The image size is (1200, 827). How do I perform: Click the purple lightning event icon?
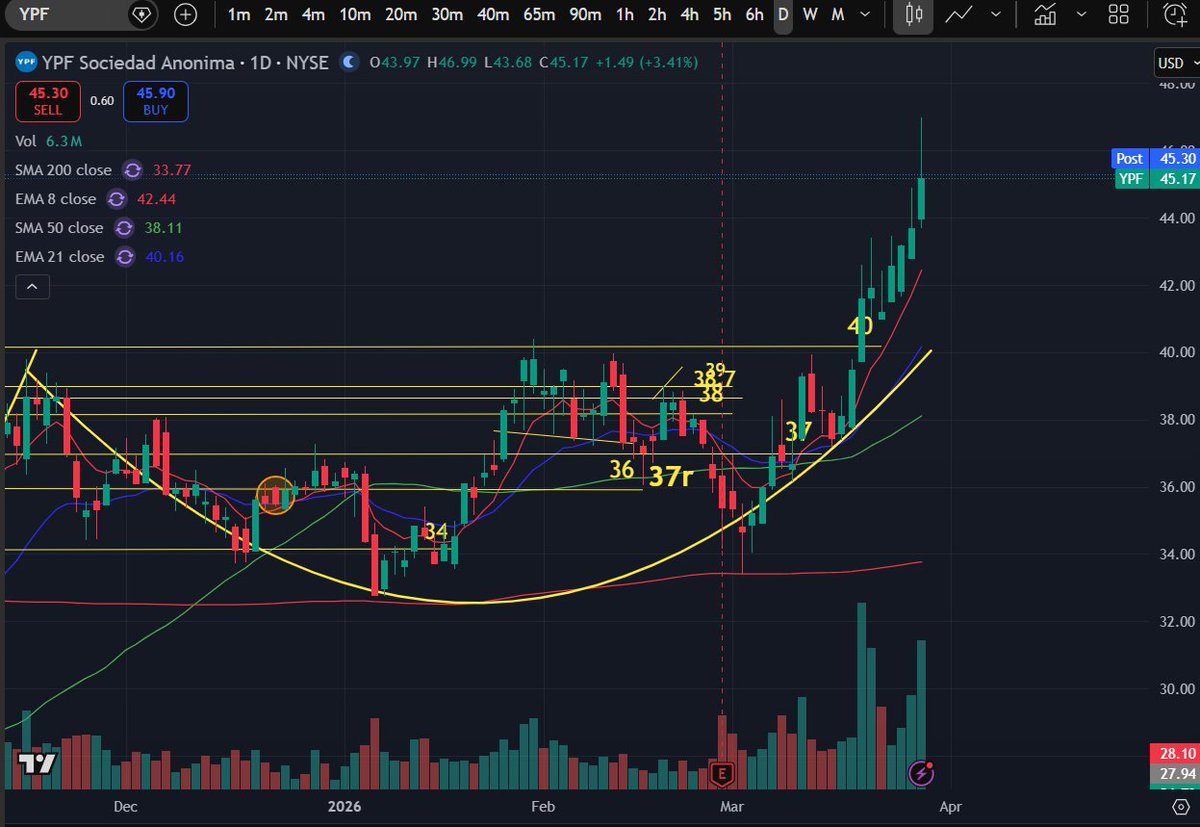[921, 772]
